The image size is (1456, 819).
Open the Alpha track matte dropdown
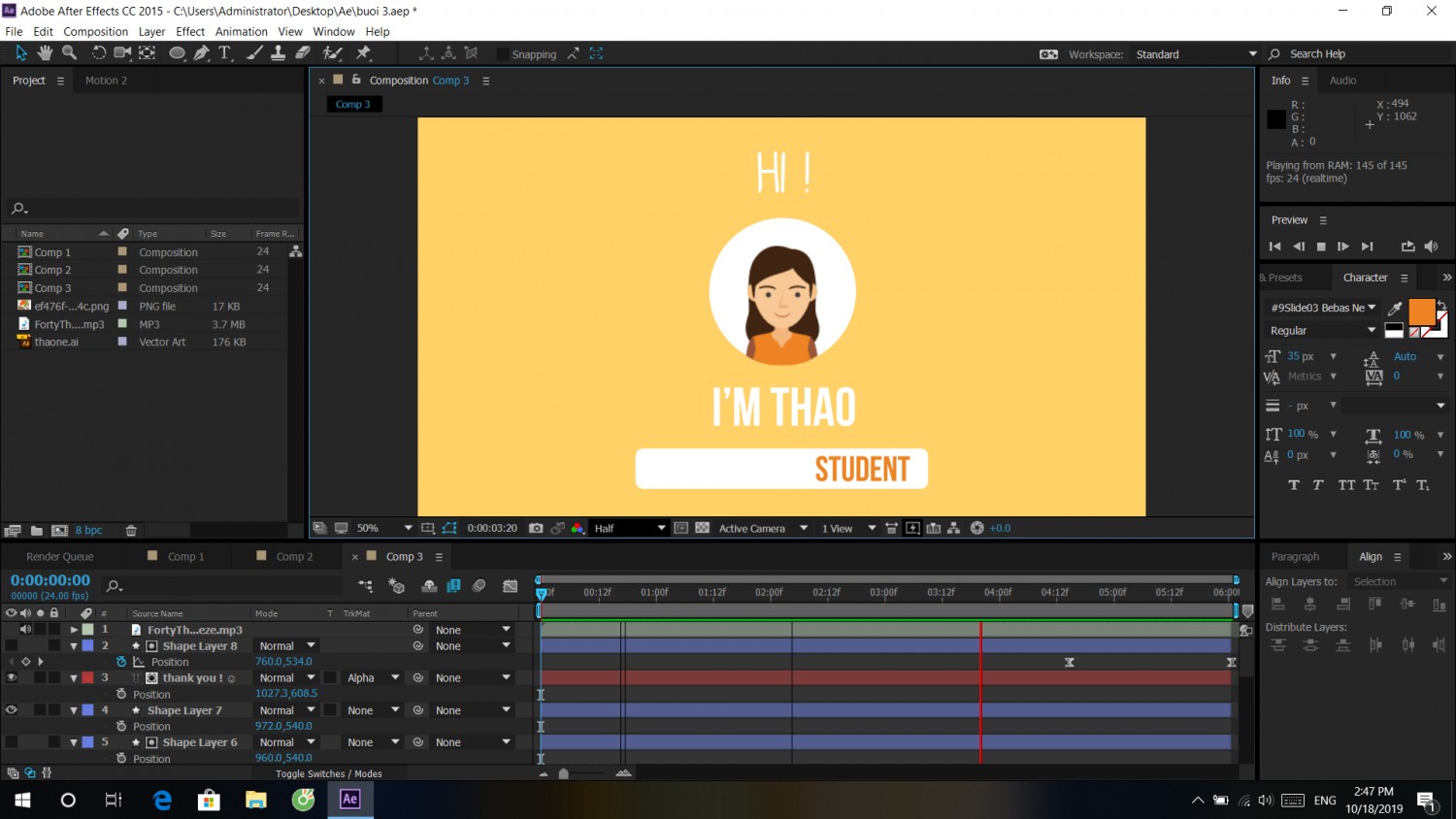pyautogui.click(x=374, y=678)
